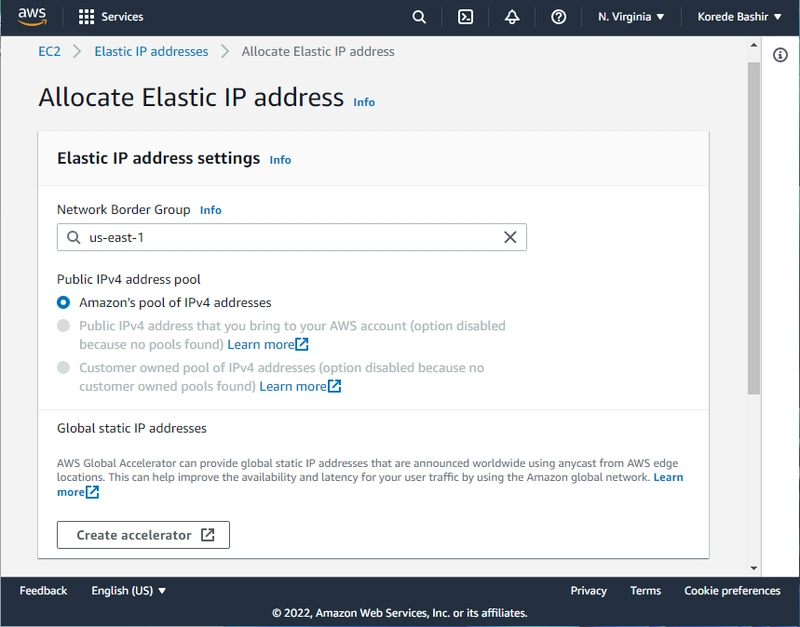The height and width of the screenshot is (627, 800).
Task: Click the 'Public IPv4 address pool' label
Action: (129, 279)
